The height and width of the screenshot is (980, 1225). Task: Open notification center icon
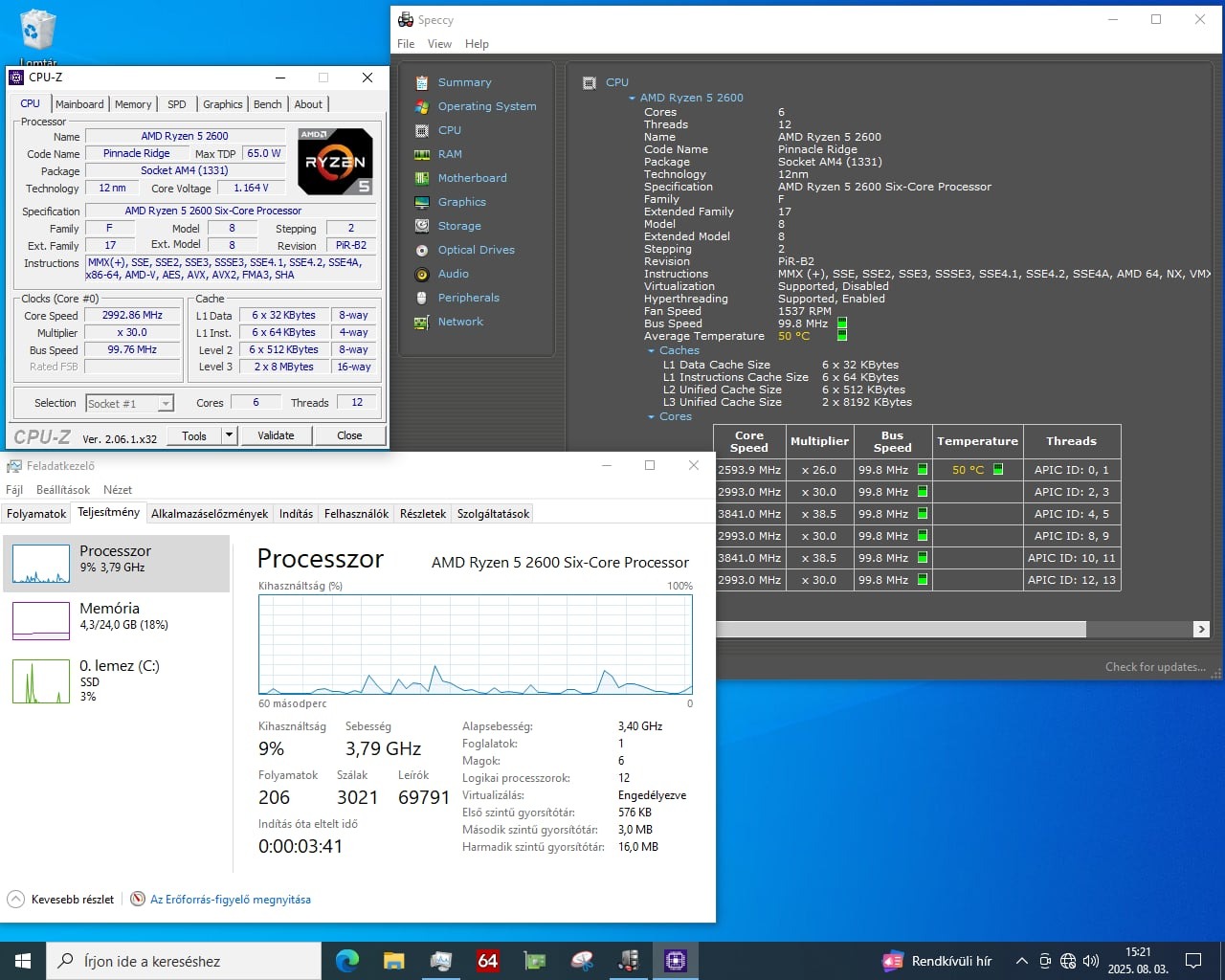pos(1193,961)
